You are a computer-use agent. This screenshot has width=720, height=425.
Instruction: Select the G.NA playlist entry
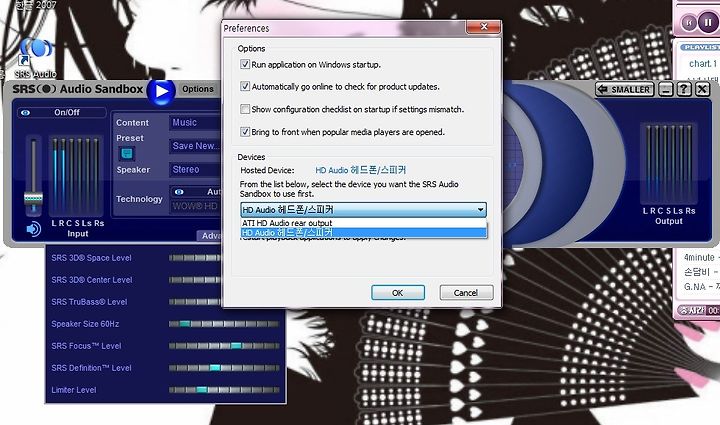(x=701, y=287)
